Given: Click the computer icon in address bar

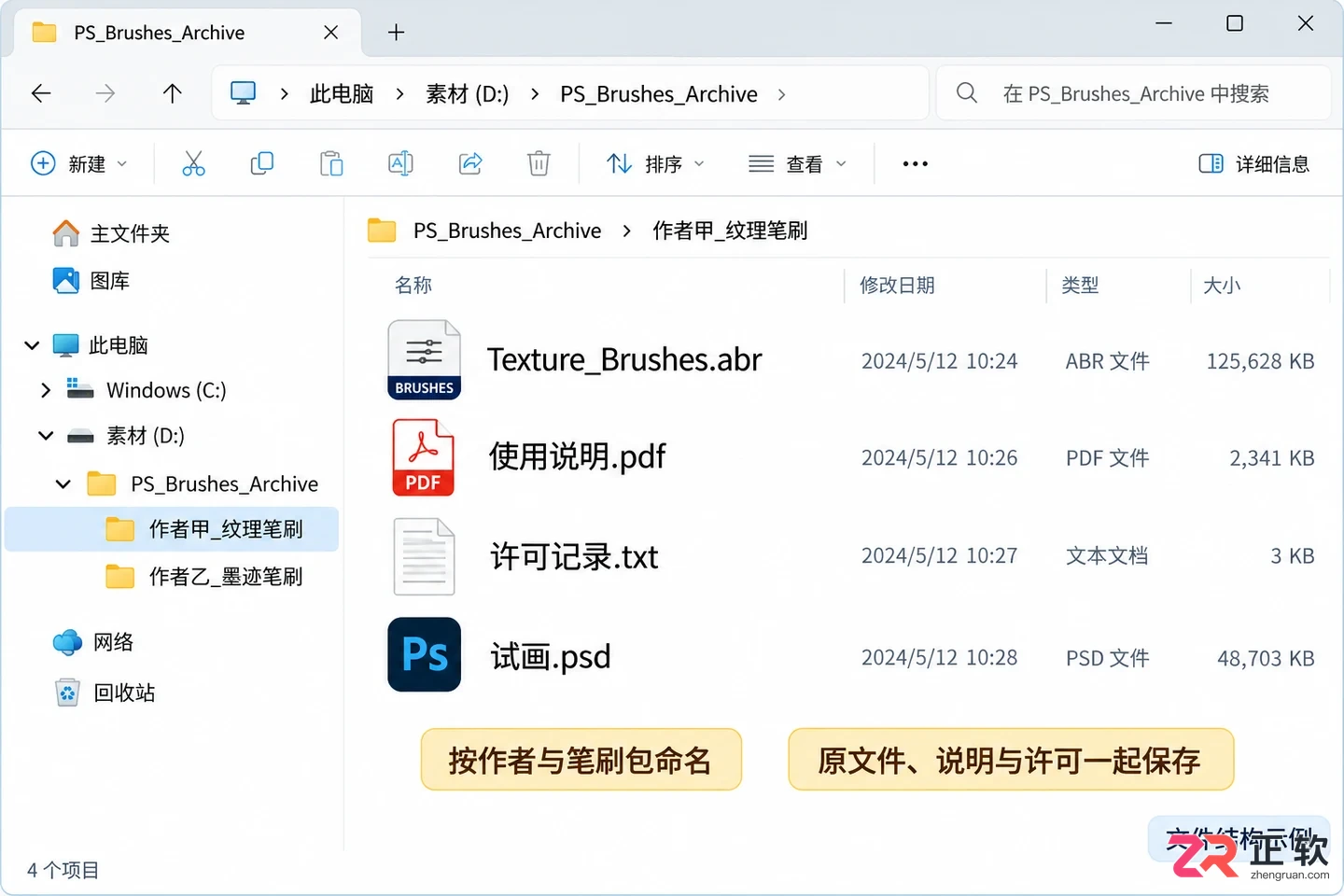Looking at the screenshot, I should [x=243, y=93].
